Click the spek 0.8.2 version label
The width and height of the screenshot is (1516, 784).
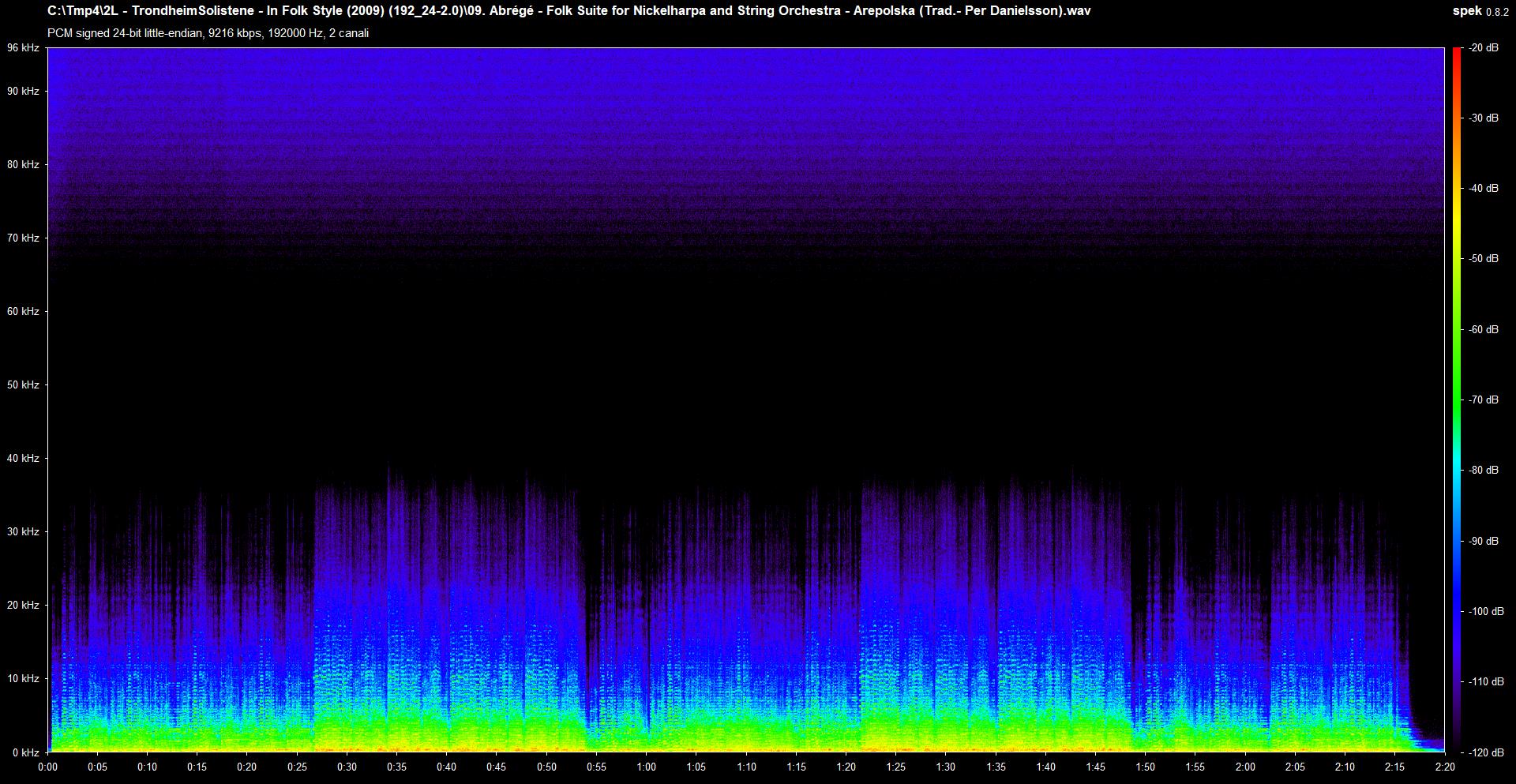point(1480,11)
